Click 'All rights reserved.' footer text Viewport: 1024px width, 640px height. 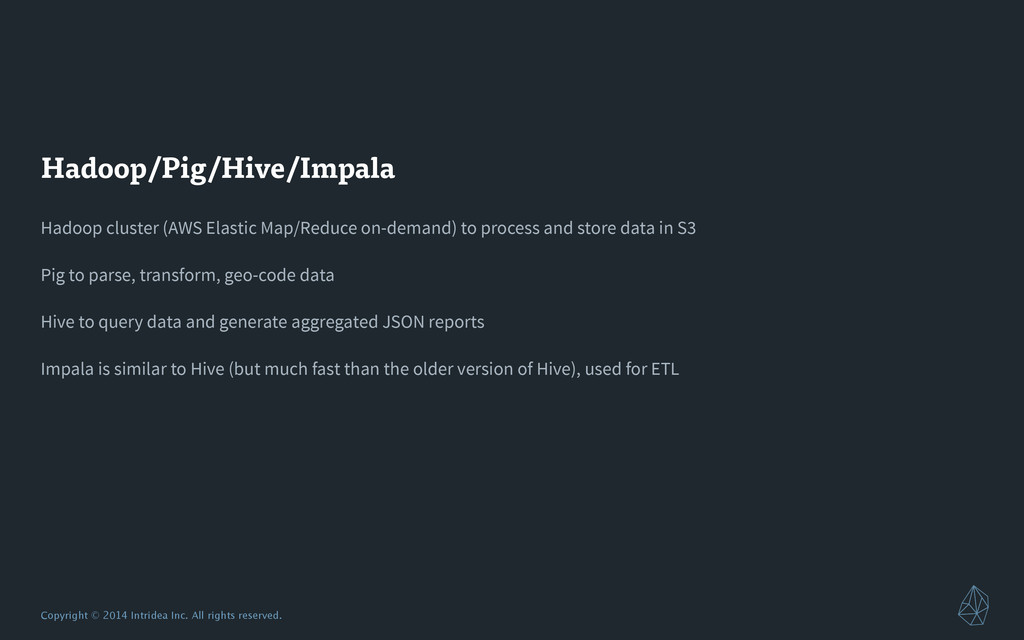tap(236, 615)
